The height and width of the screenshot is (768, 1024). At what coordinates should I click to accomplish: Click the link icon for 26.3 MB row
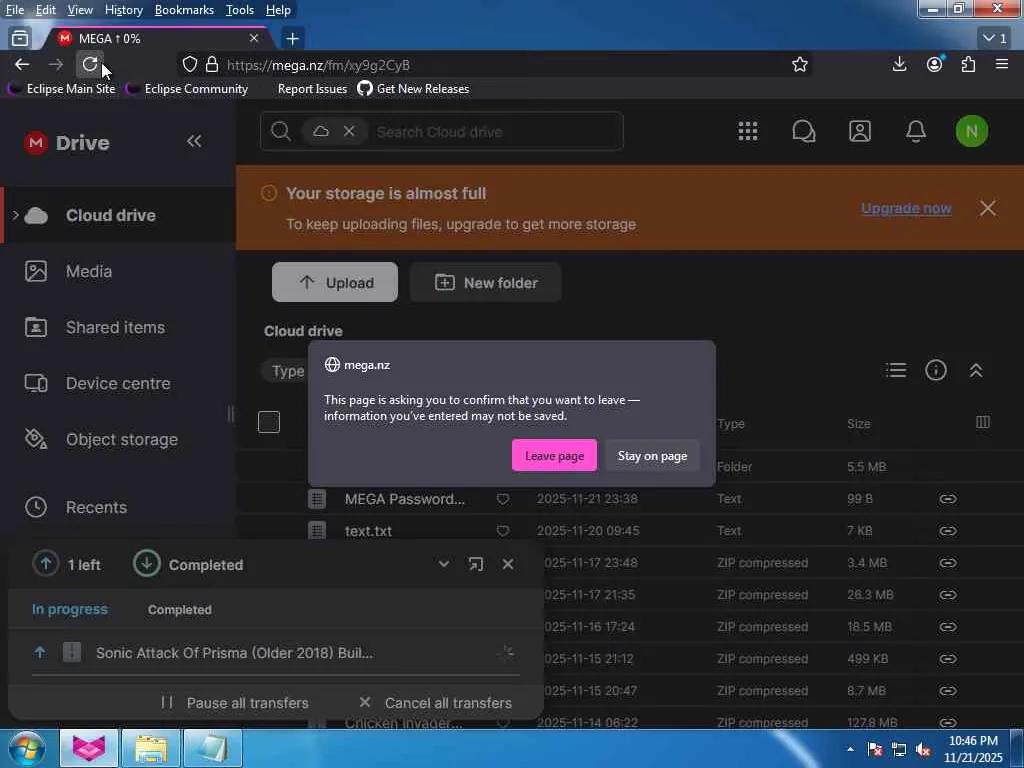click(x=948, y=595)
